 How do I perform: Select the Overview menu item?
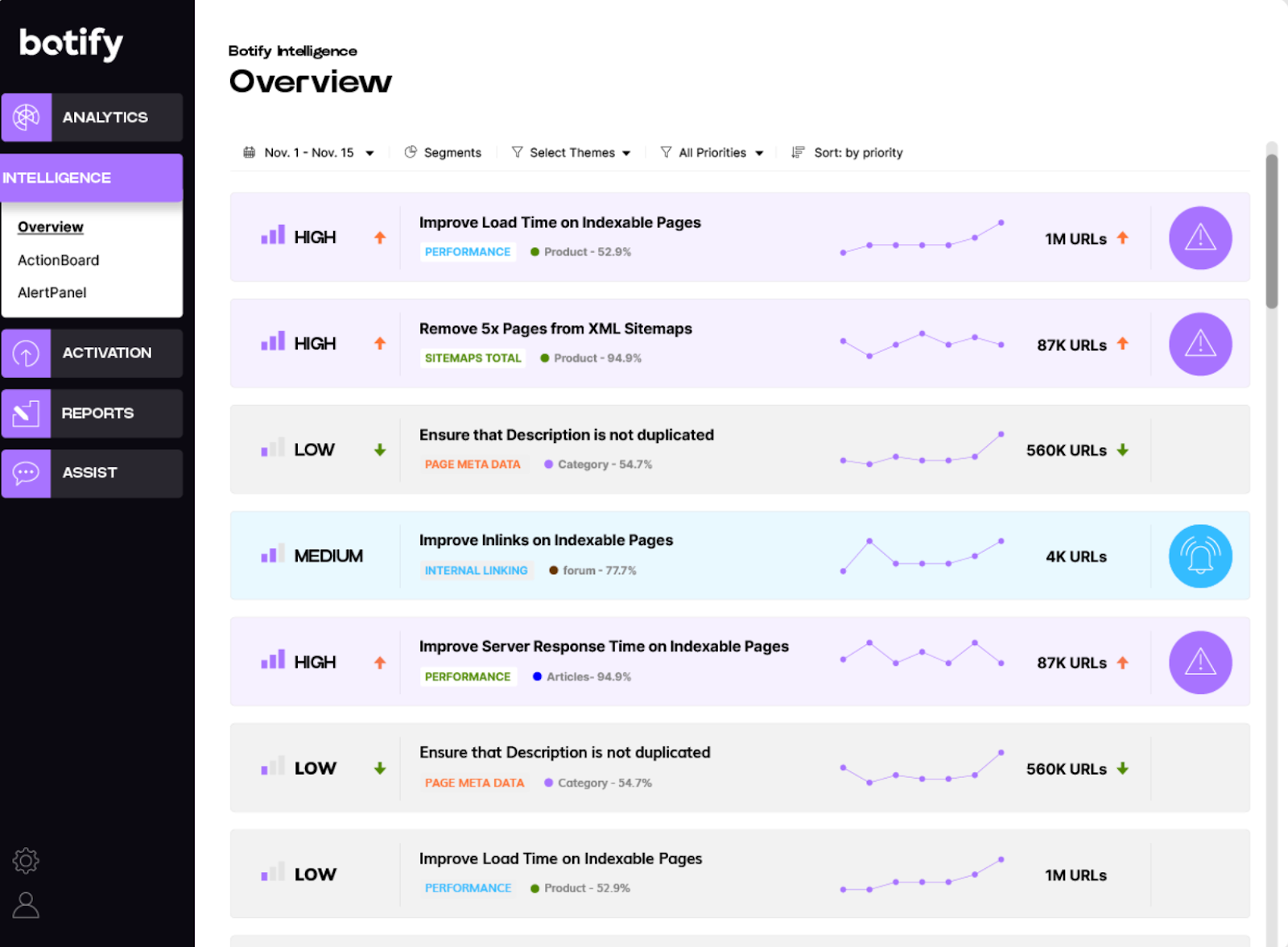click(x=50, y=227)
